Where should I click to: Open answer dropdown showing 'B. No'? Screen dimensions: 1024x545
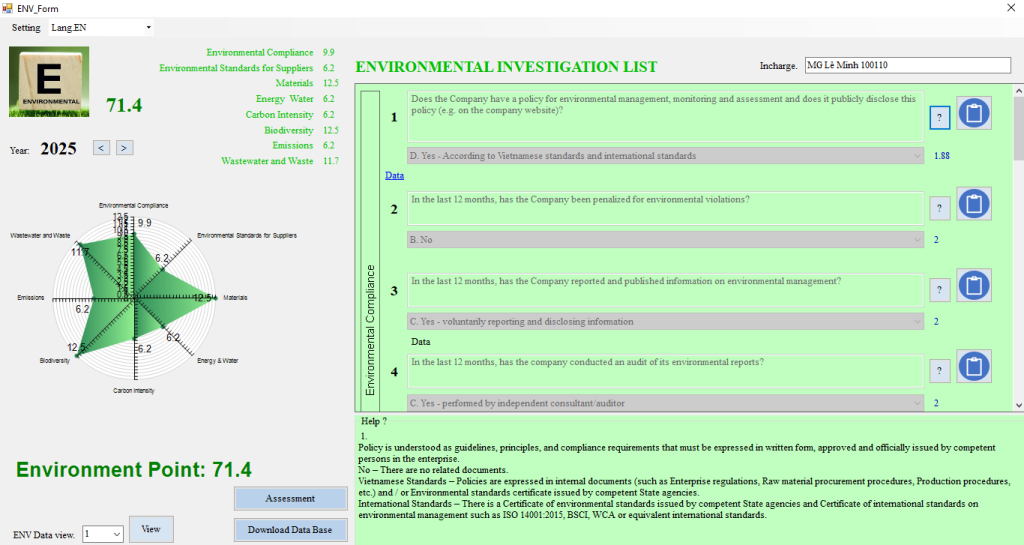(x=665, y=240)
